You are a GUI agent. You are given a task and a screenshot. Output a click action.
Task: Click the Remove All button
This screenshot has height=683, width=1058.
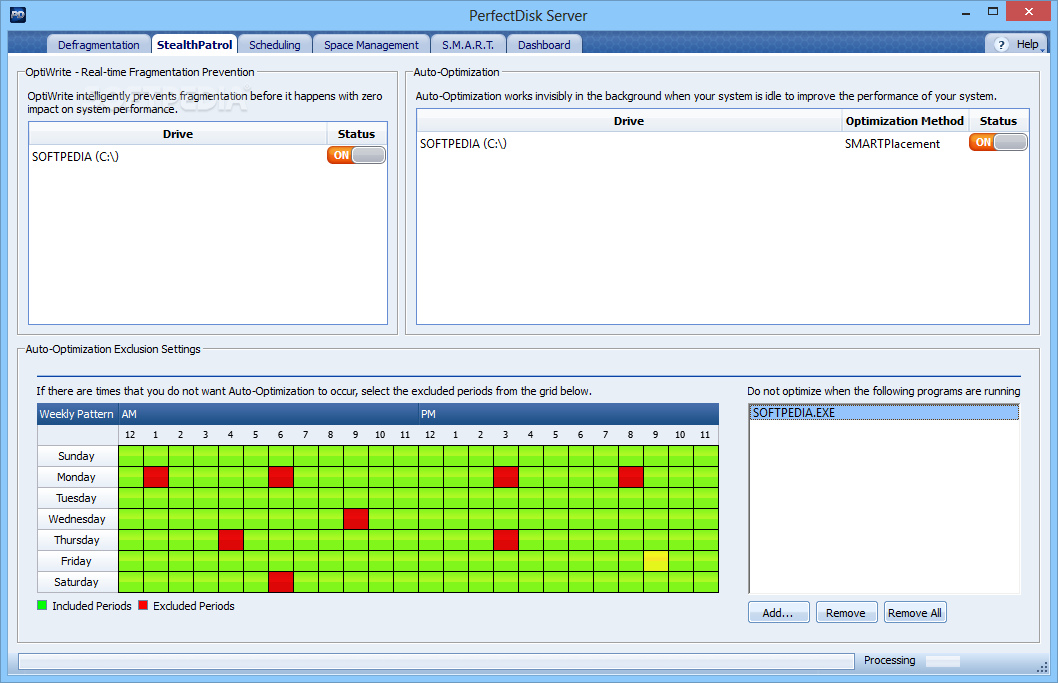[x=915, y=613]
